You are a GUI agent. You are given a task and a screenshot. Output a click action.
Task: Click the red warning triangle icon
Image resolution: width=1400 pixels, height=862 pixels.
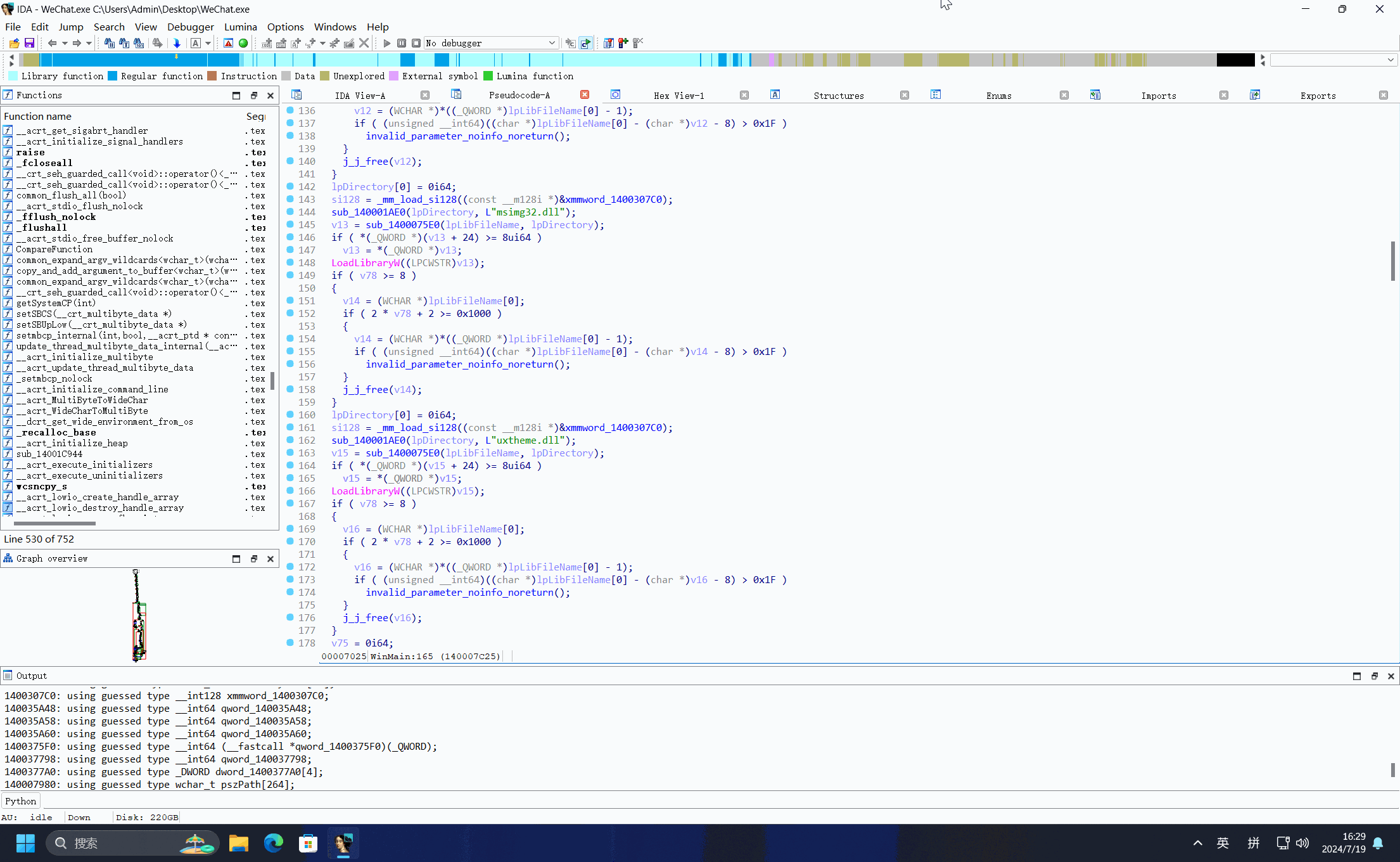(229, 43)
